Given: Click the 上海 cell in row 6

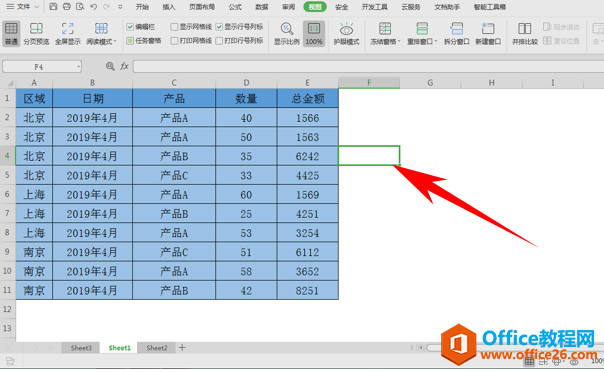Looking at the screenshot, I should pyautogui.click(x=34, y=194).
